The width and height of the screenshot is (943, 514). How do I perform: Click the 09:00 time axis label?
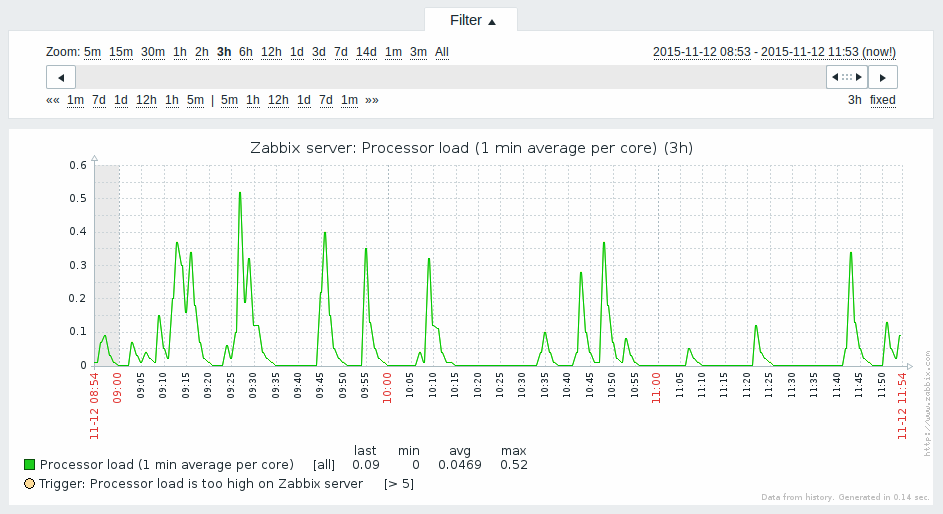(117, 388)
